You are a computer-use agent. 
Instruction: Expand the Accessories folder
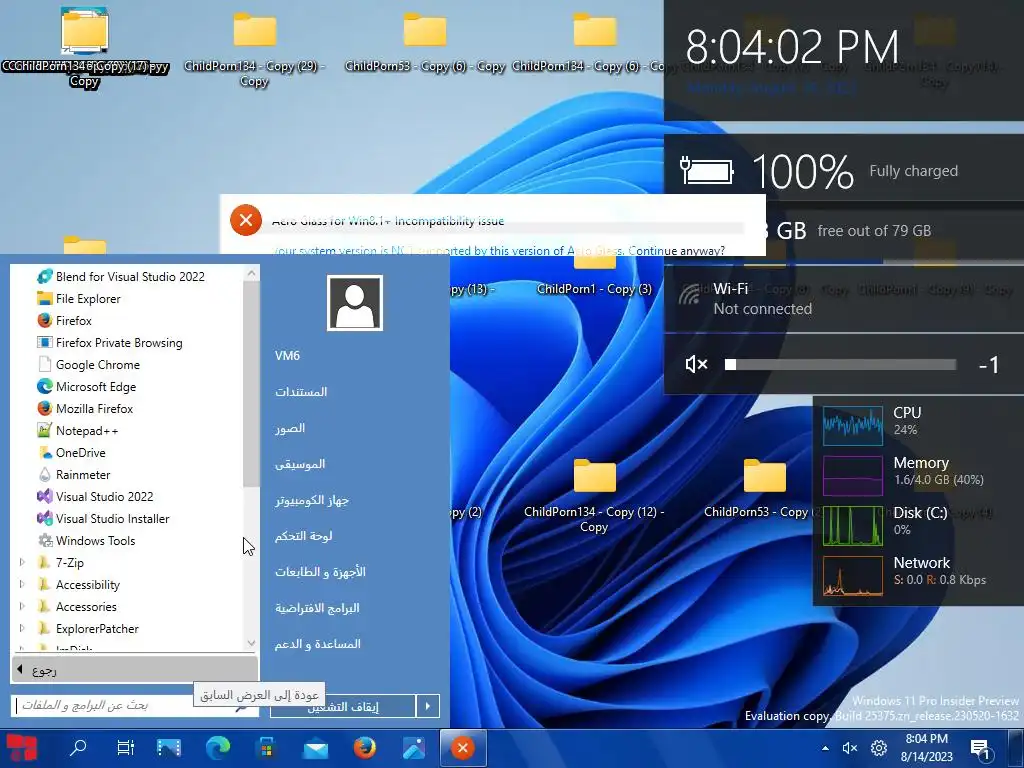pos(22,607)
